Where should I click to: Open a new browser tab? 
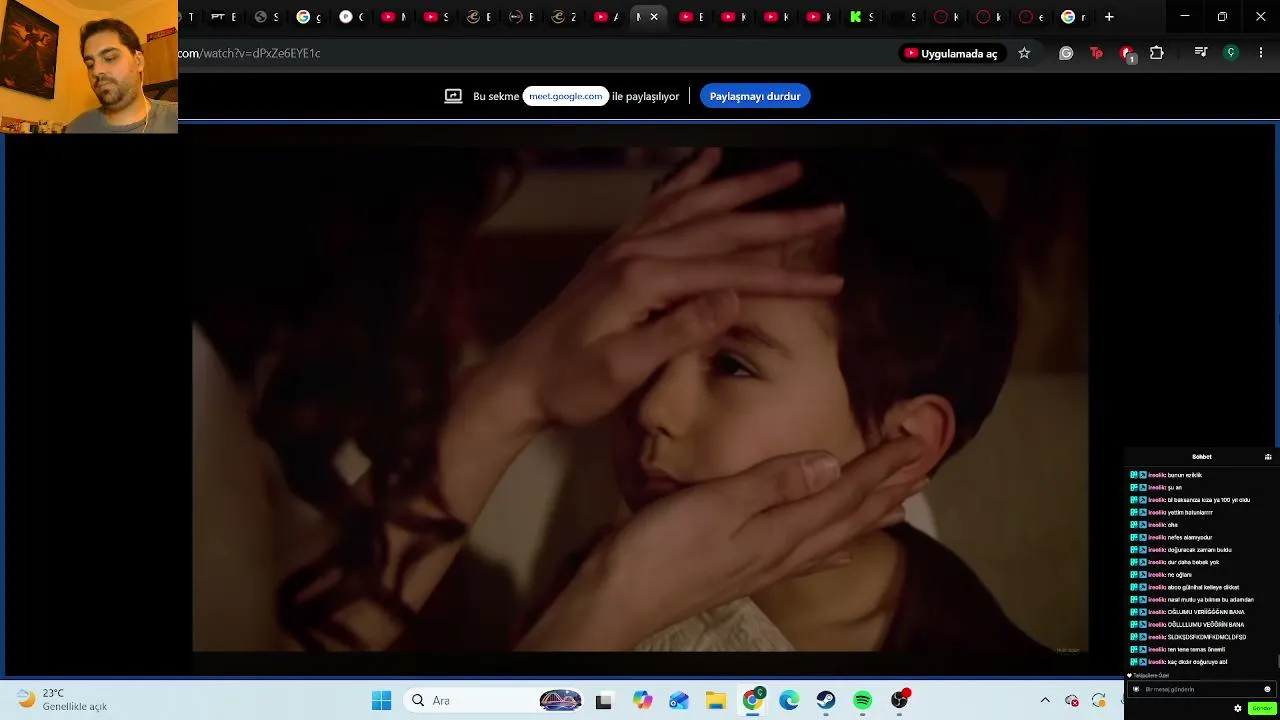tap(1109, 17)
